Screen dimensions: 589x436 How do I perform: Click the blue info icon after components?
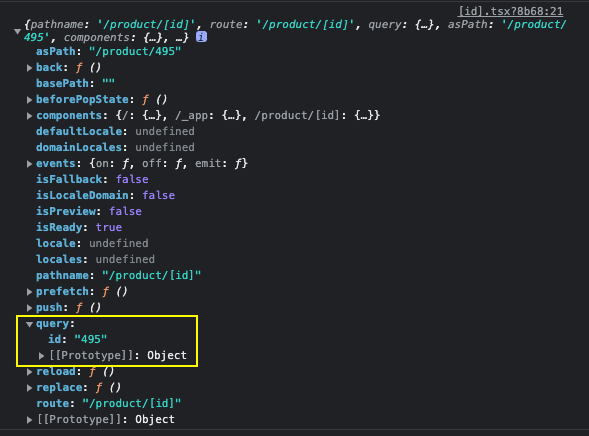point(201,37)
